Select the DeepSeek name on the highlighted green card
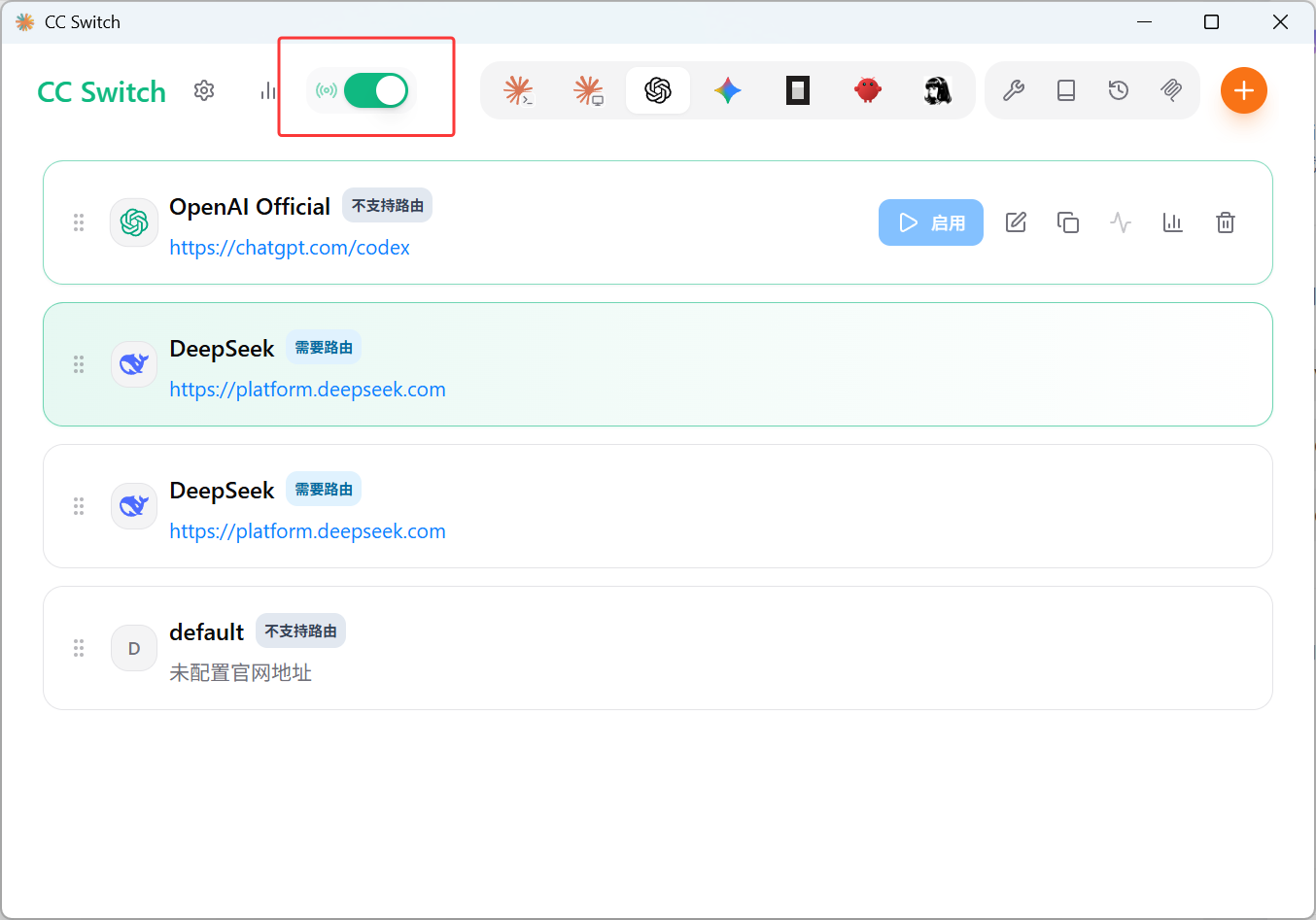This screenshot has height=920, width=1316. point(222,348)
